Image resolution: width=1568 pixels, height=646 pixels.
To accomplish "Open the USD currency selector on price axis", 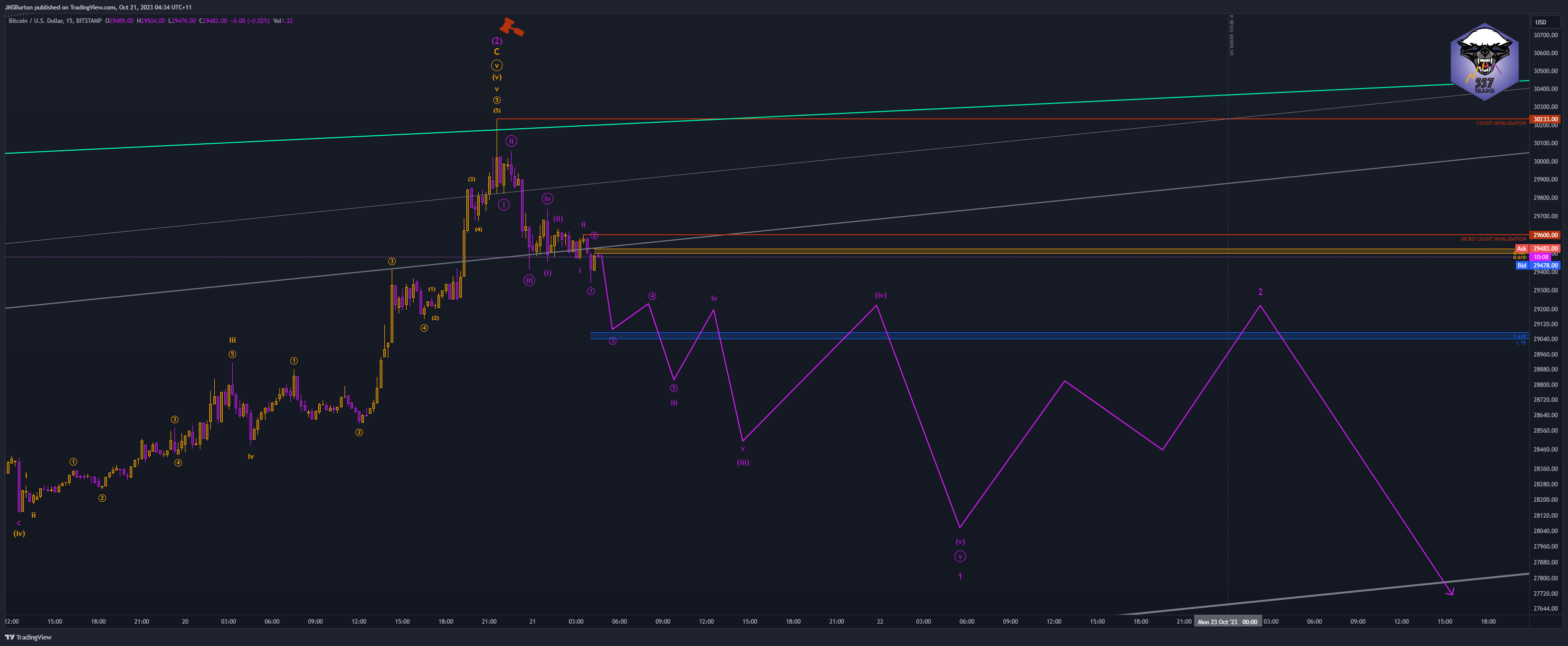I will (x=1546, y=22).
